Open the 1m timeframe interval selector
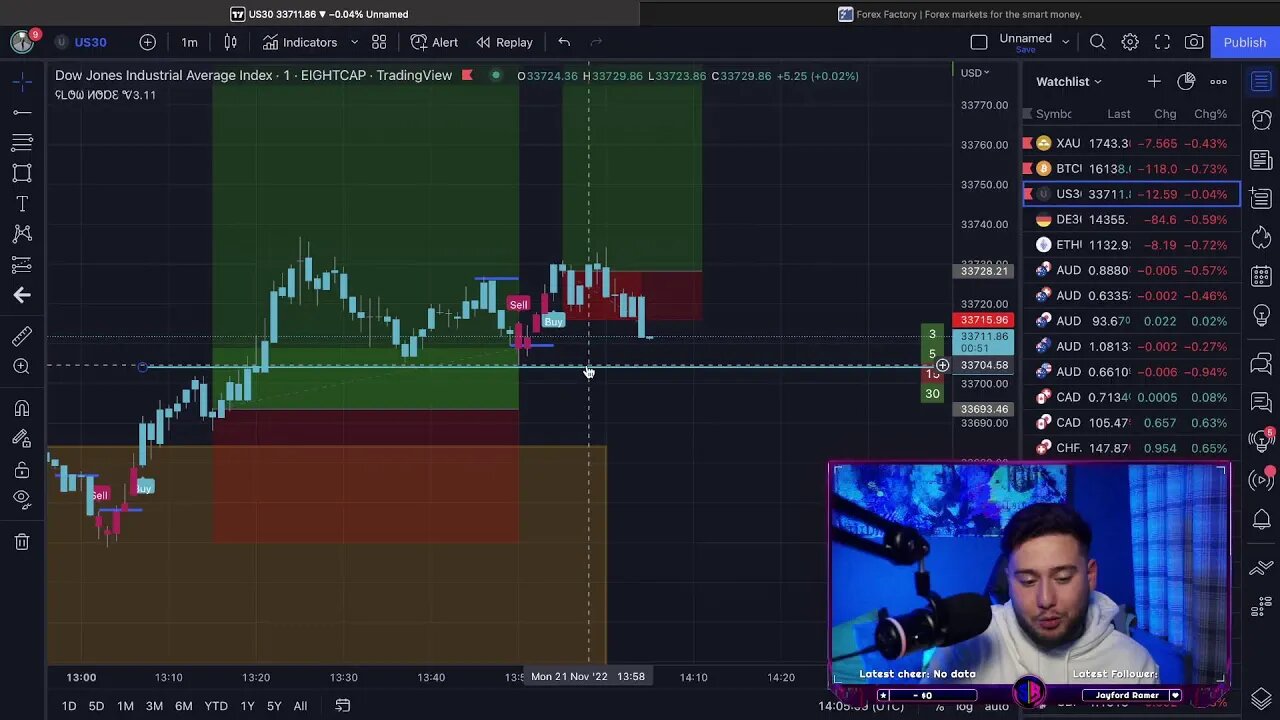 [x=189, y=42]
